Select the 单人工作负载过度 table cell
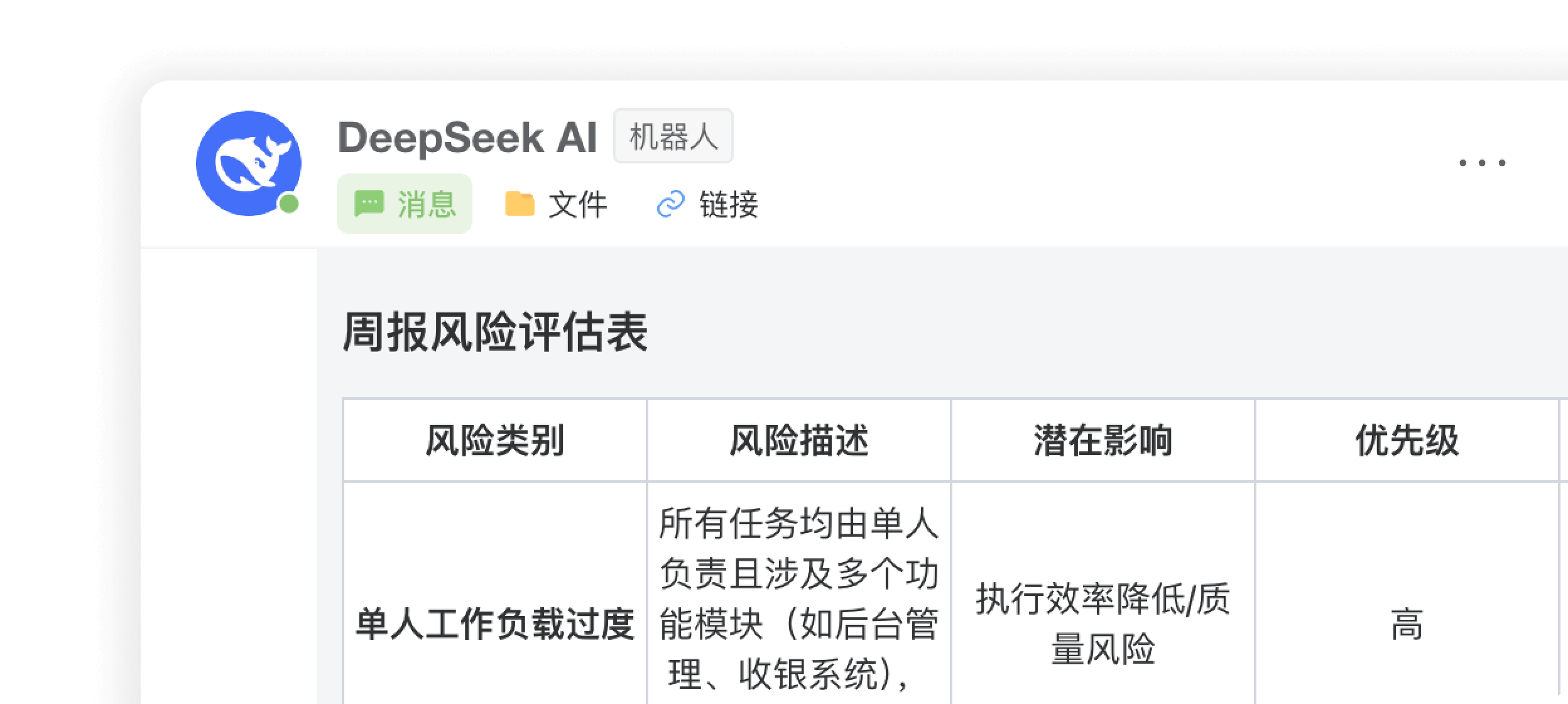 tap(495, 624)
